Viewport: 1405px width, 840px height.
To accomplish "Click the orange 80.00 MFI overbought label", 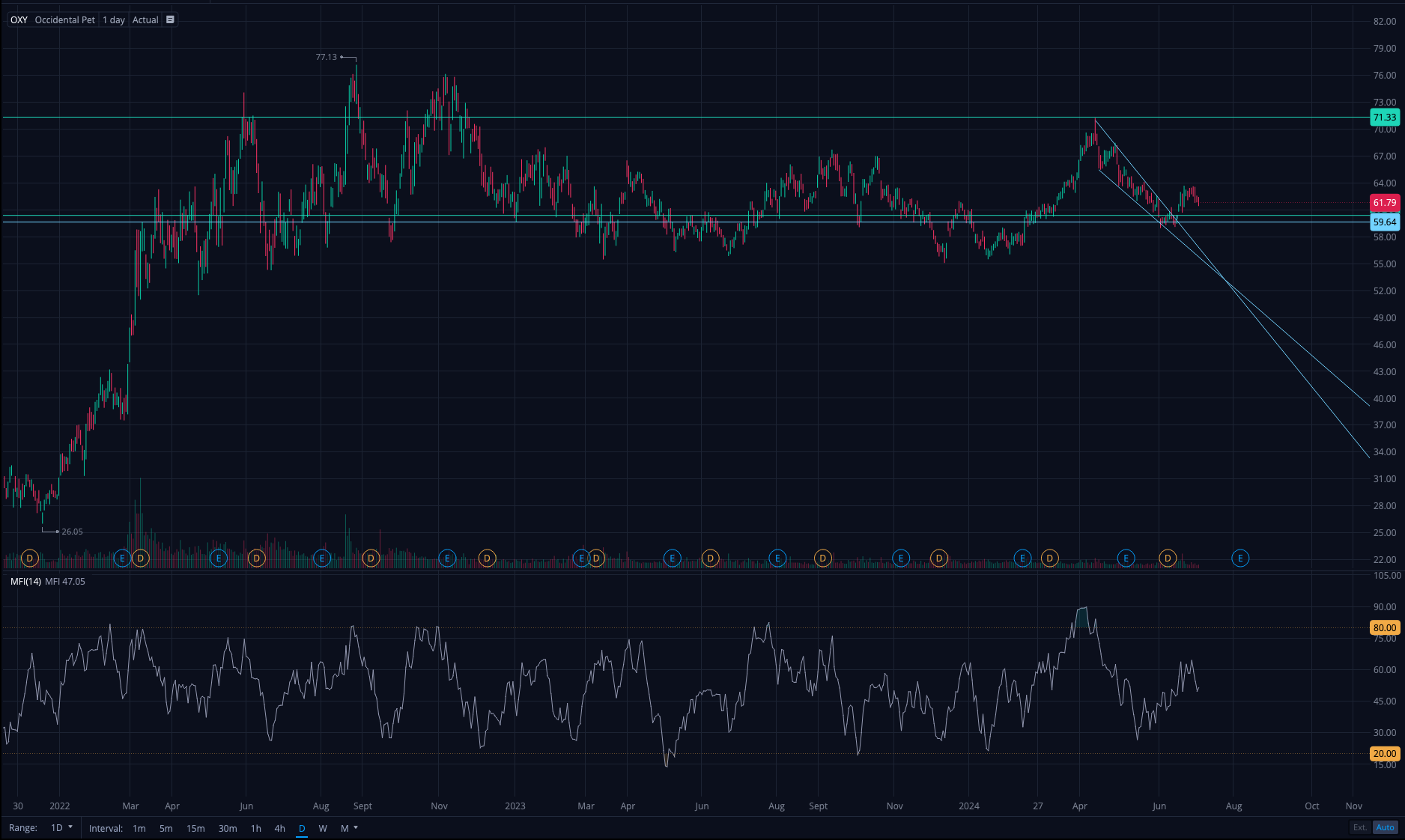I will (x=1384, y=627).
